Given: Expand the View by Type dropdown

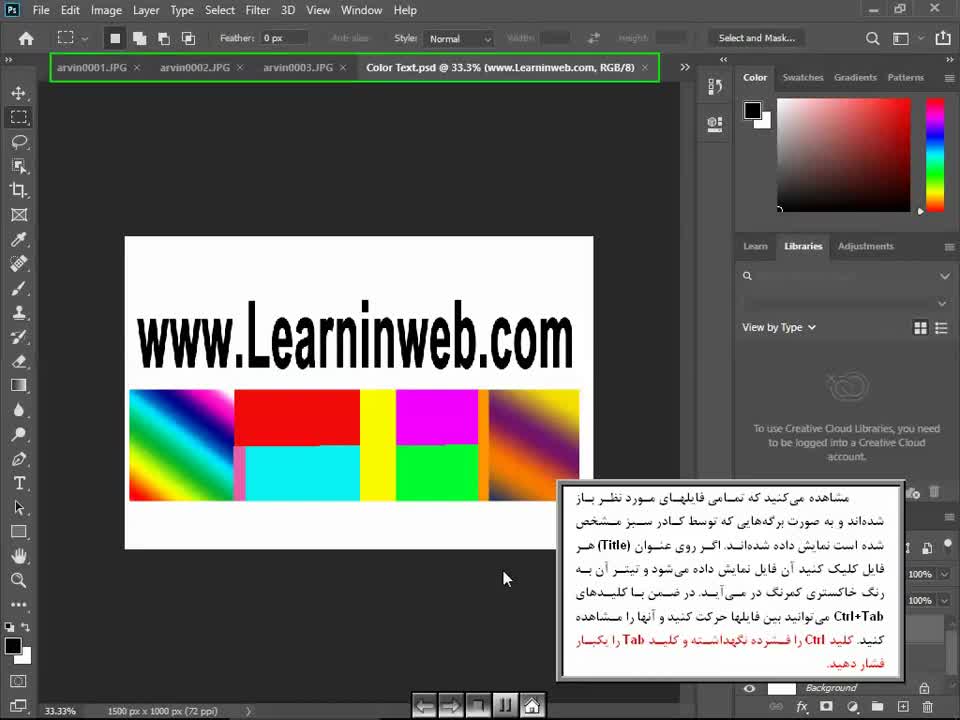Looking at the screenshot, I should [x=779, y=327].
